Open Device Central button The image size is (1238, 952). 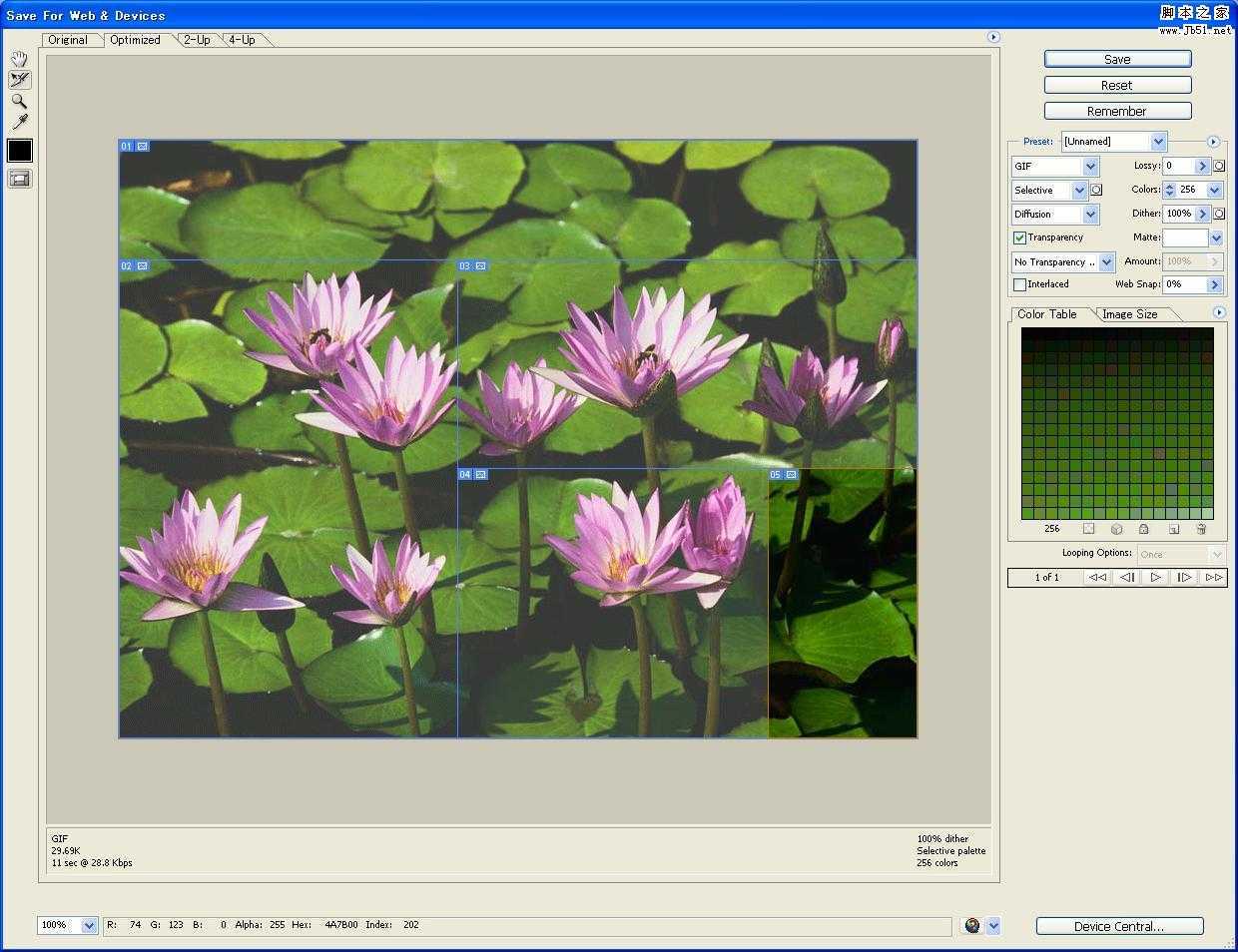1119,926
